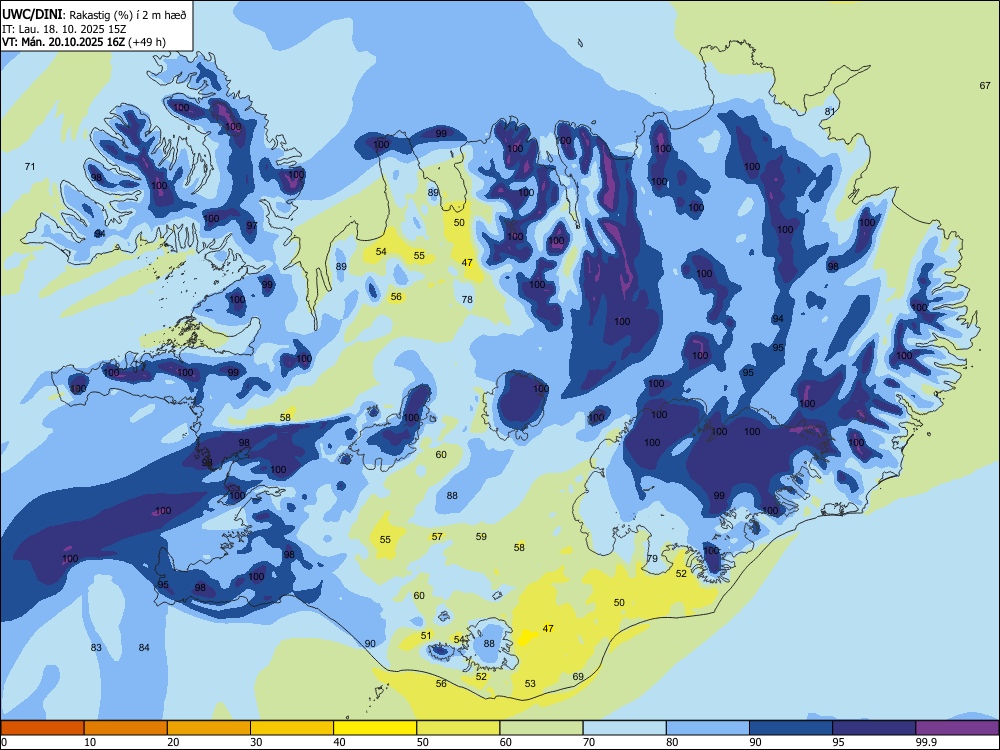This screenshot has height=750, width=1000.
Task: Click the legend tick label 99.9
Action: 925,742
